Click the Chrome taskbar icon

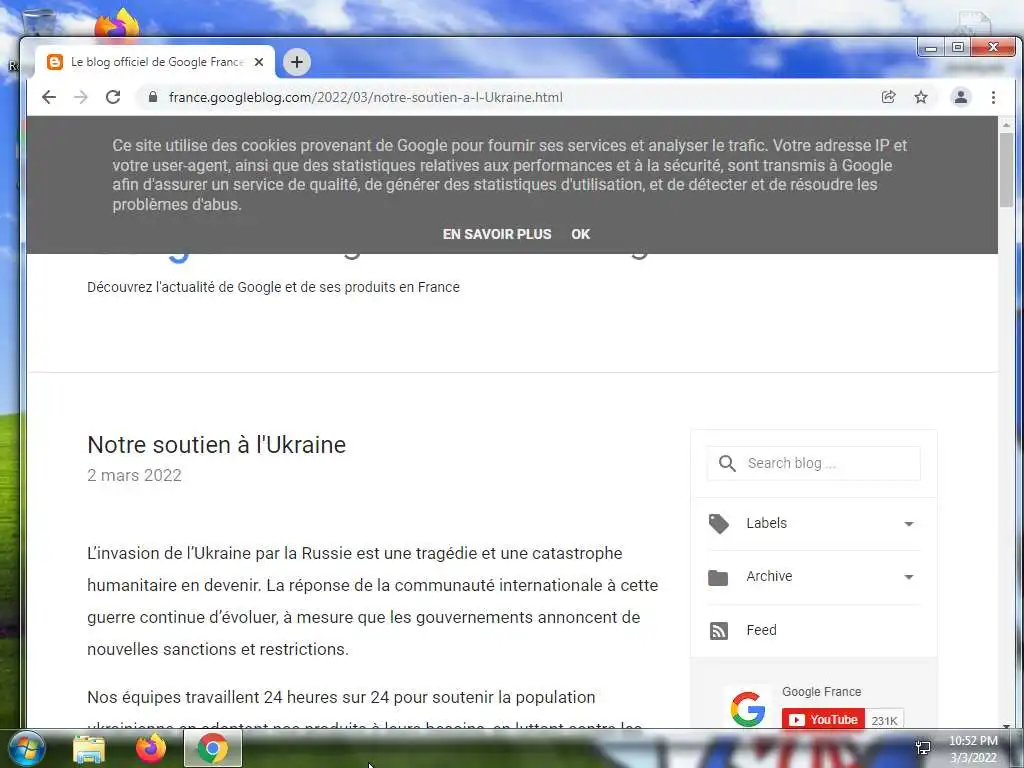point(213,748)
